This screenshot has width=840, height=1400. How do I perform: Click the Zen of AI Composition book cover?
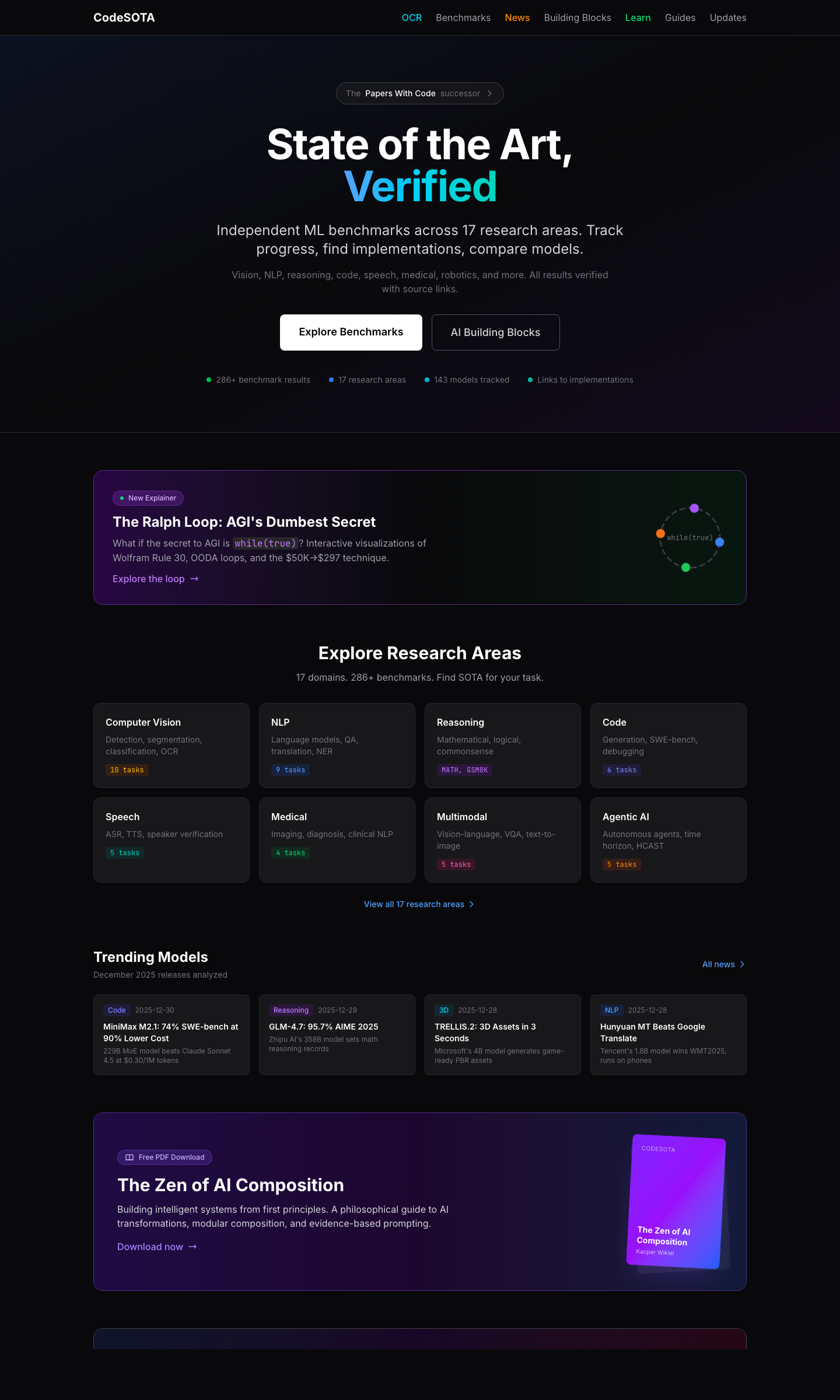[x=677, y=1203]
